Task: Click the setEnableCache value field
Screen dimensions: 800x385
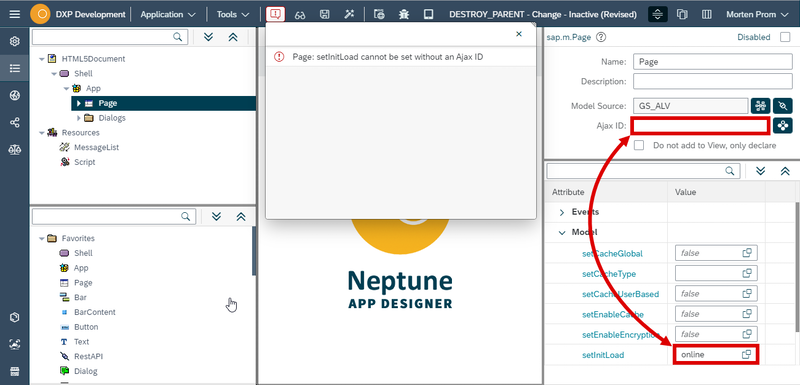Action: click(x=716, y=314)
